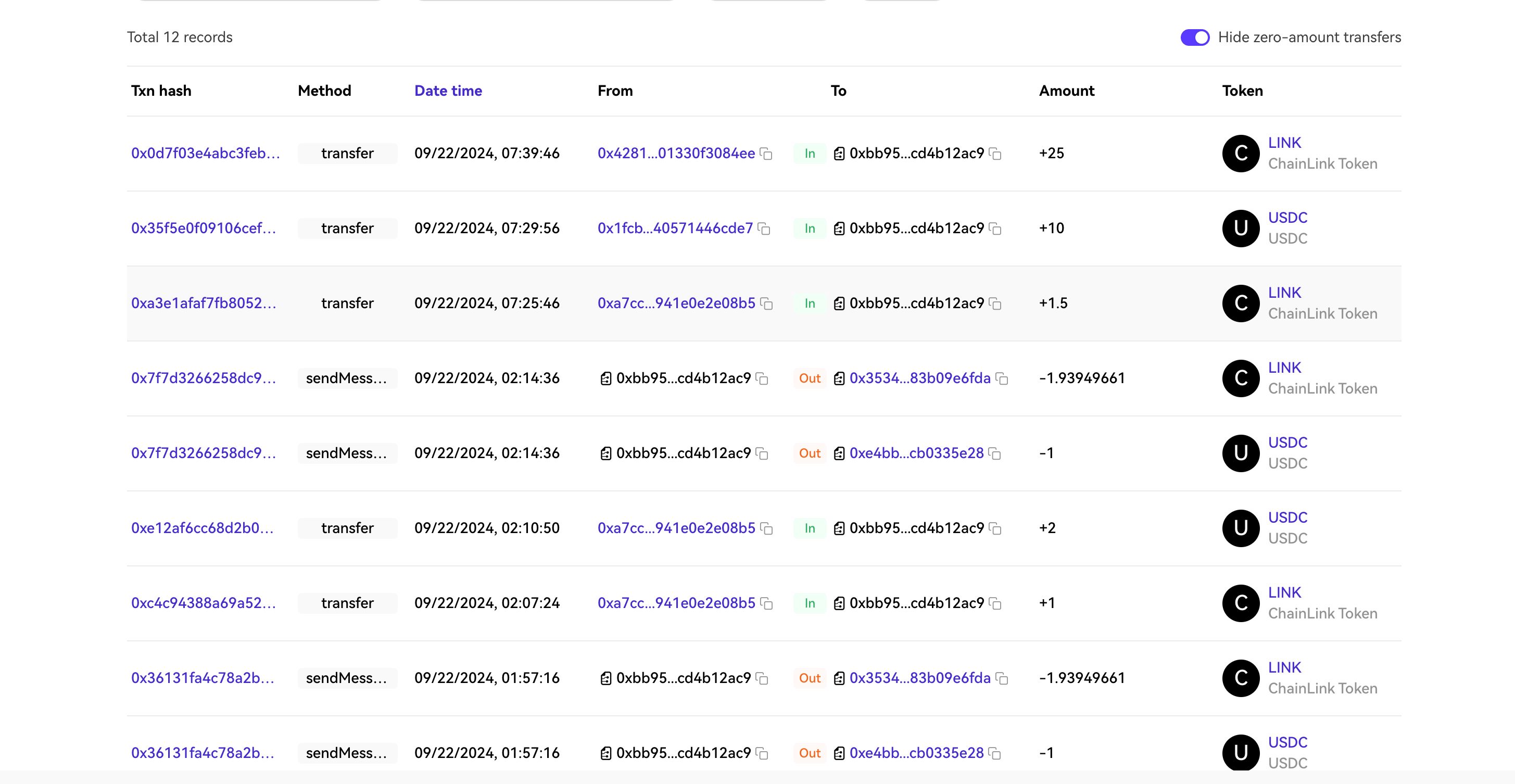
Task: Click the Amount column header
Action: coord(1066,91)
